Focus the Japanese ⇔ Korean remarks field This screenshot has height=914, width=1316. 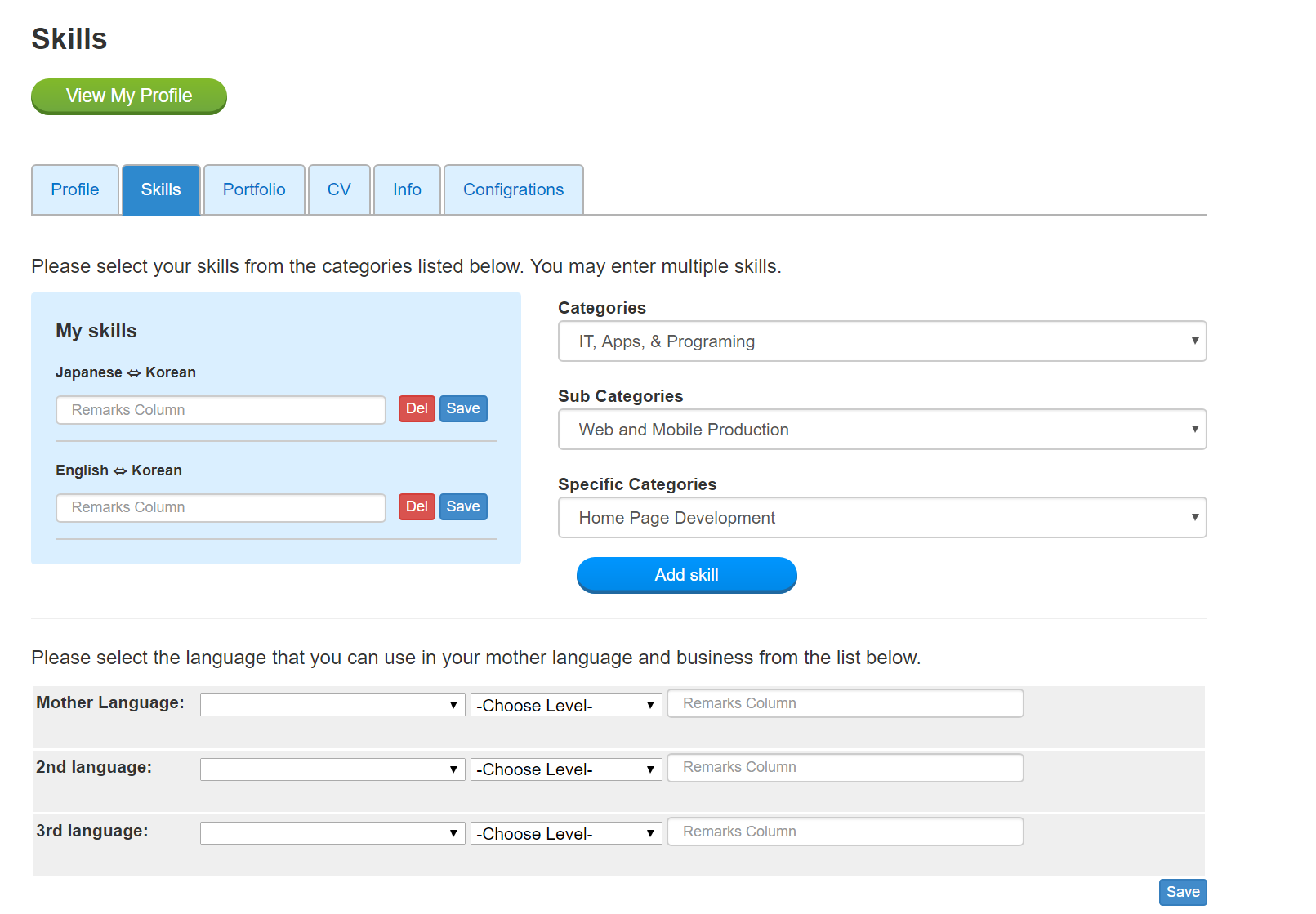221,410
